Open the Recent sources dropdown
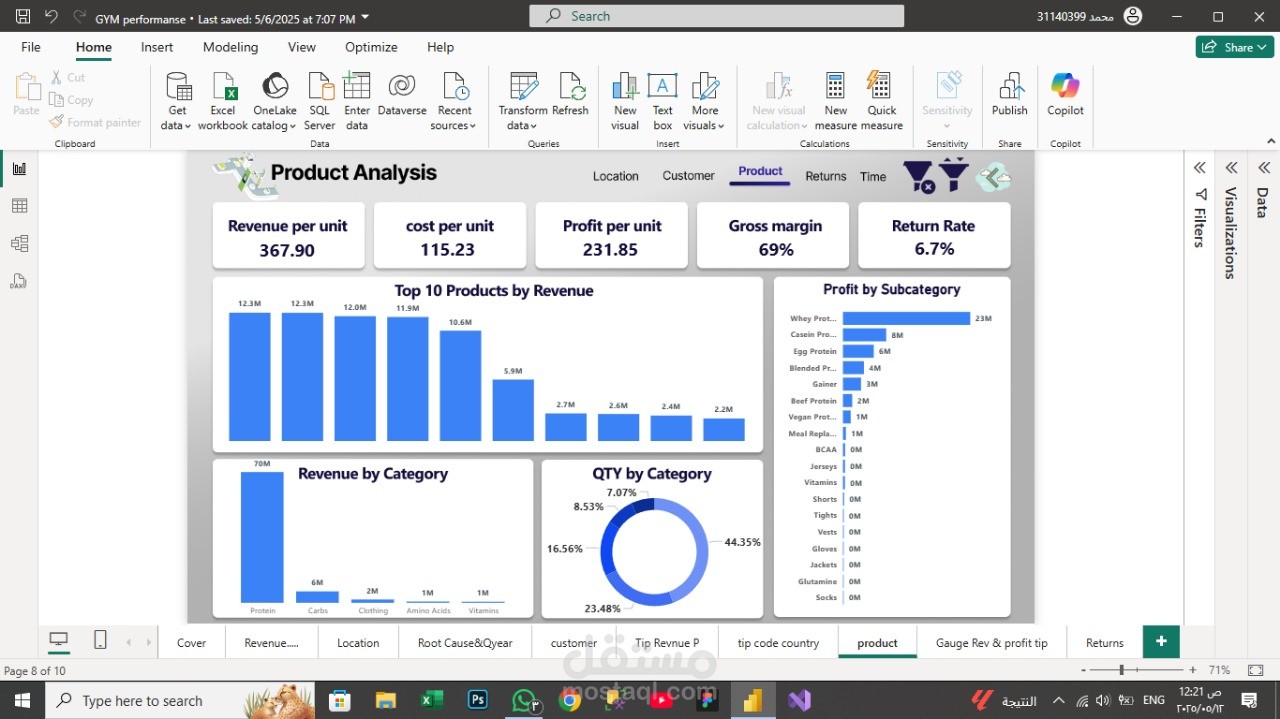The width and height of the screenshot is (1280, 719). point(454,101)
